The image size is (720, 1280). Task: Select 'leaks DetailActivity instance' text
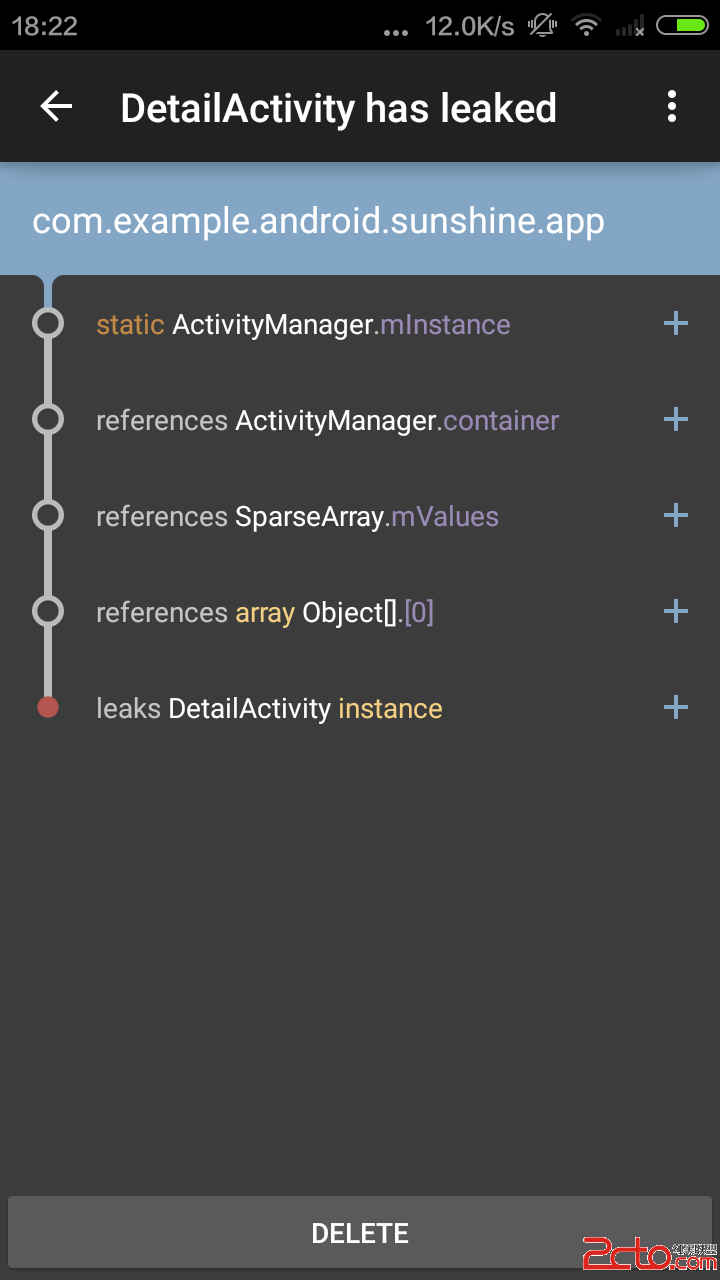point(269,709)
